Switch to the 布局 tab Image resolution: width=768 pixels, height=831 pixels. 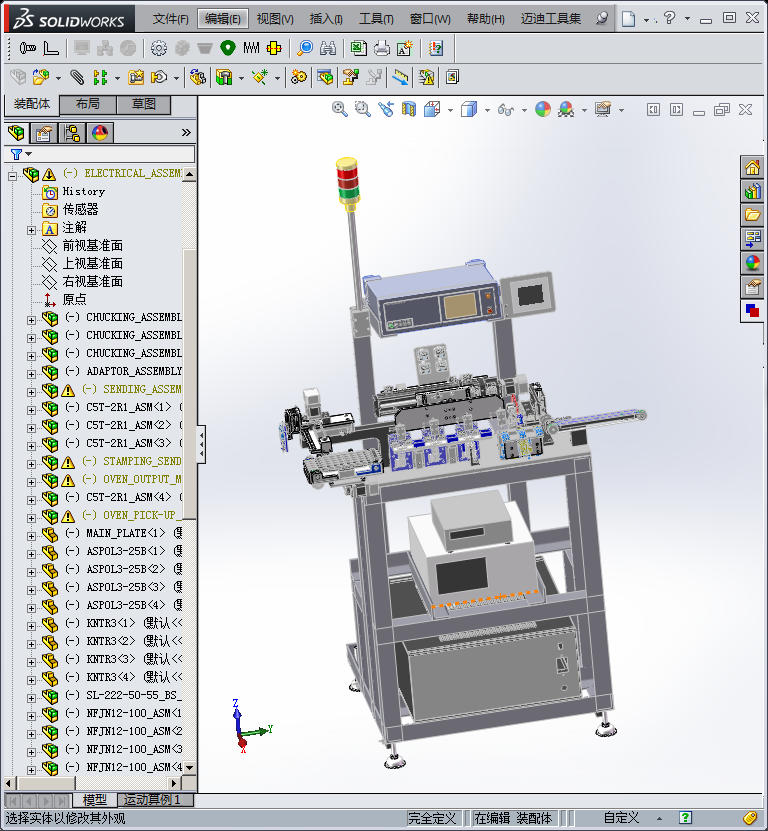click(x=88, y=104)
